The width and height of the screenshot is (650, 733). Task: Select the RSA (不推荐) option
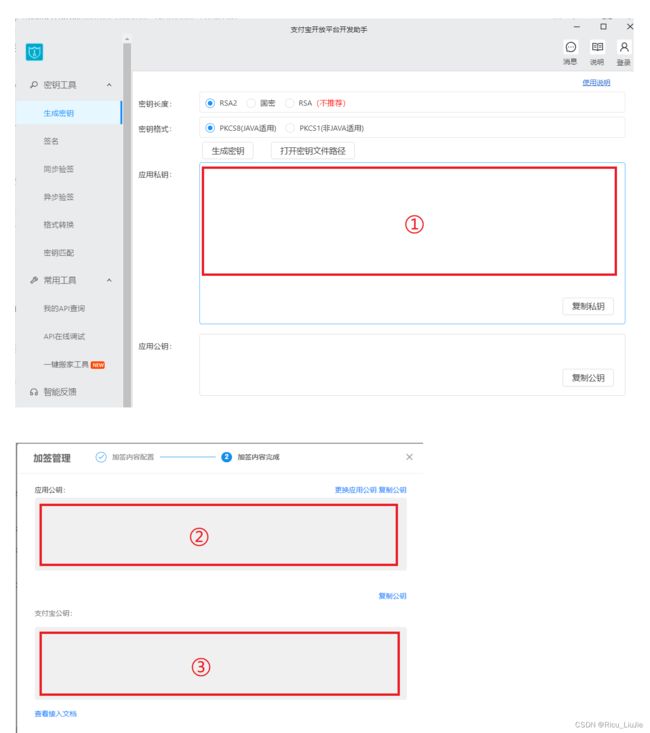290,103
